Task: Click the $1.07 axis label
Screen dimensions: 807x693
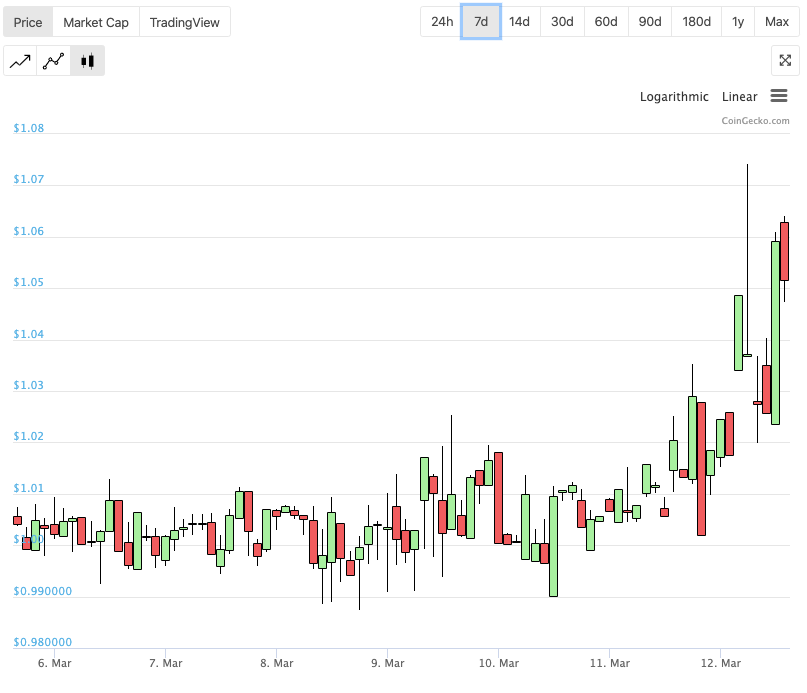Action: click(29, 179)
